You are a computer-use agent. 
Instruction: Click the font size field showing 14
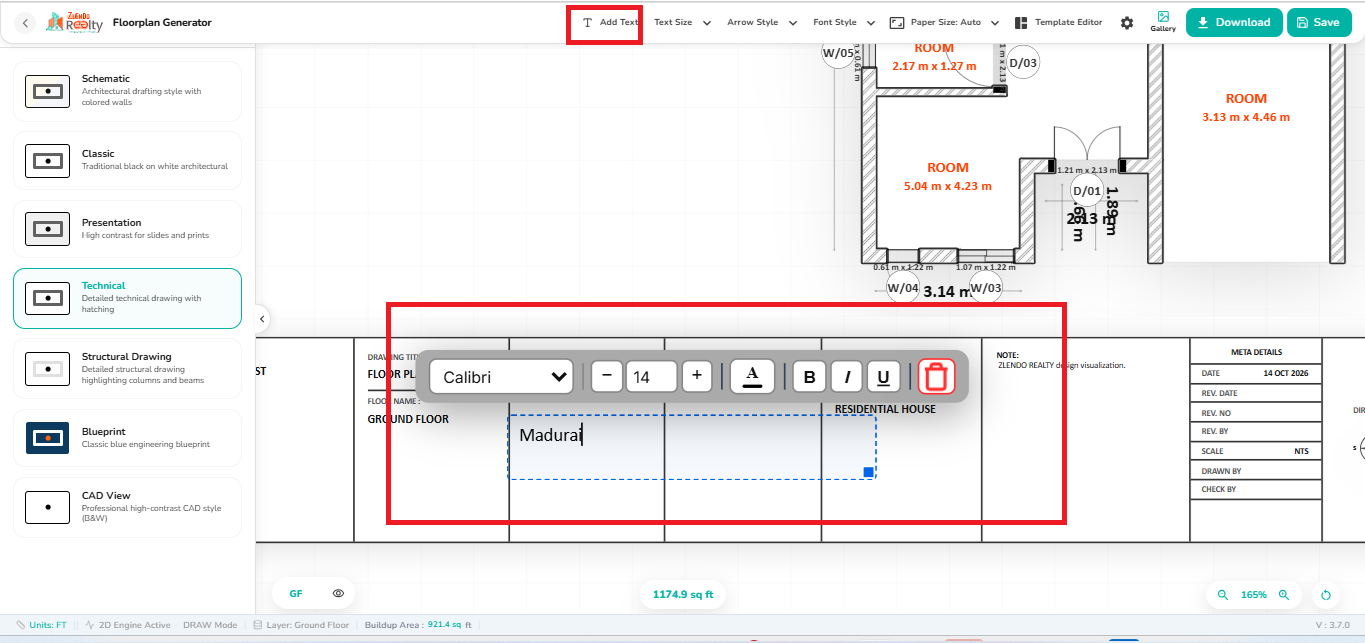tap(651, 377)
